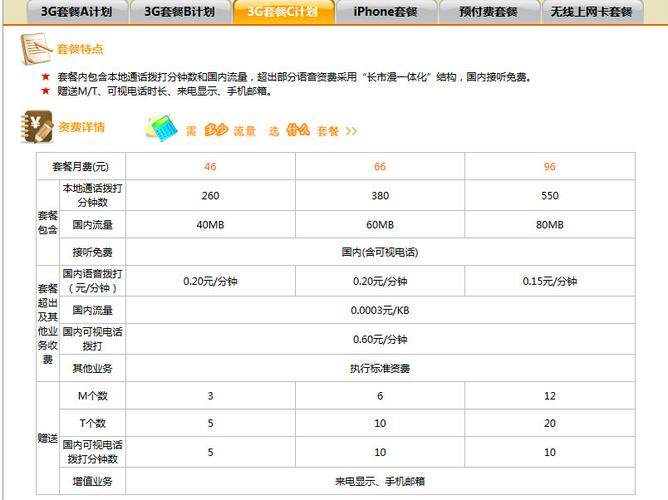
Task: Click the 来电显示、手机邮箱 cell
Action: point(380,481)
